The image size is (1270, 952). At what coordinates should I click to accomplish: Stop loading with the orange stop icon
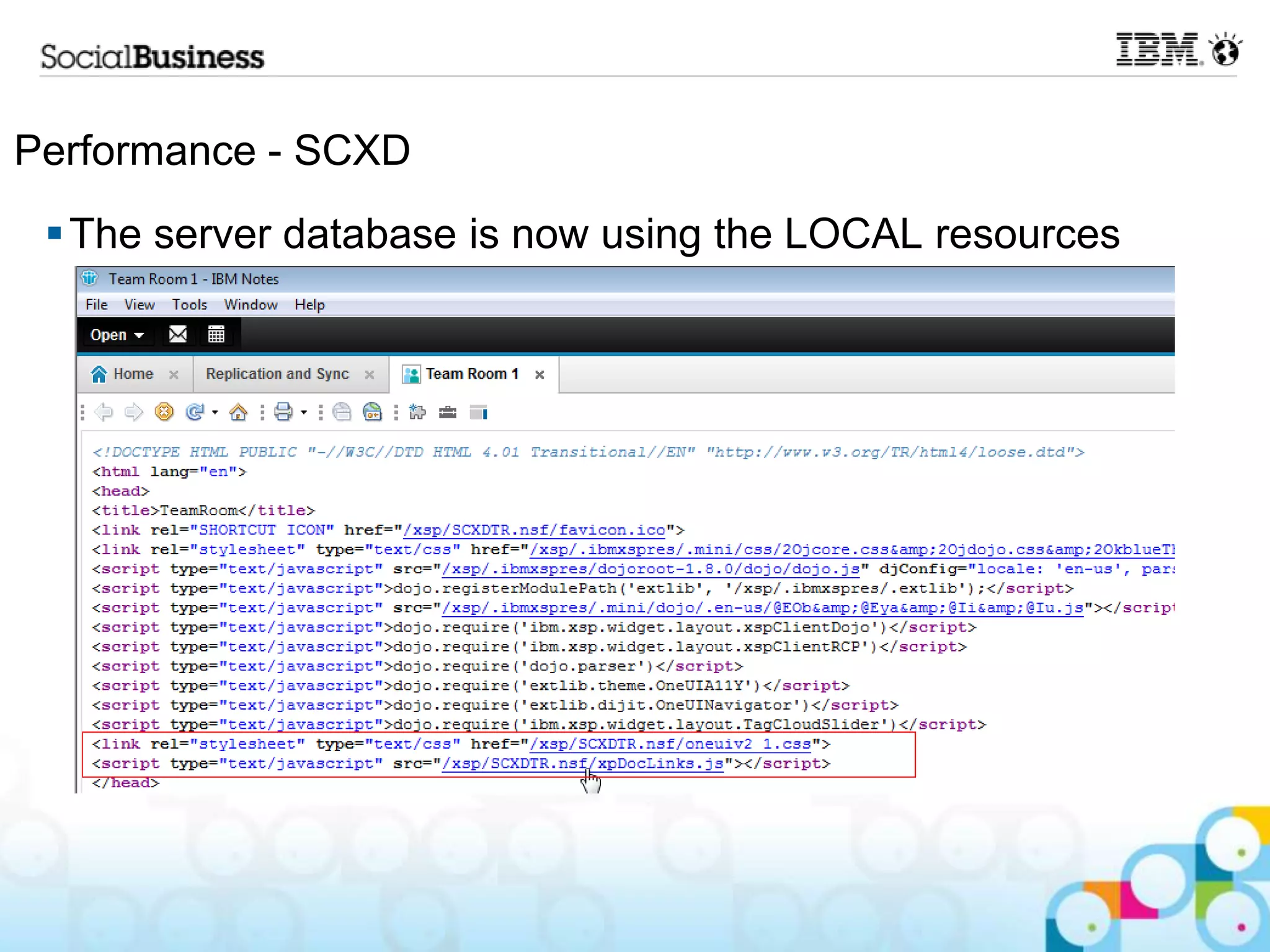pos(164,412)
